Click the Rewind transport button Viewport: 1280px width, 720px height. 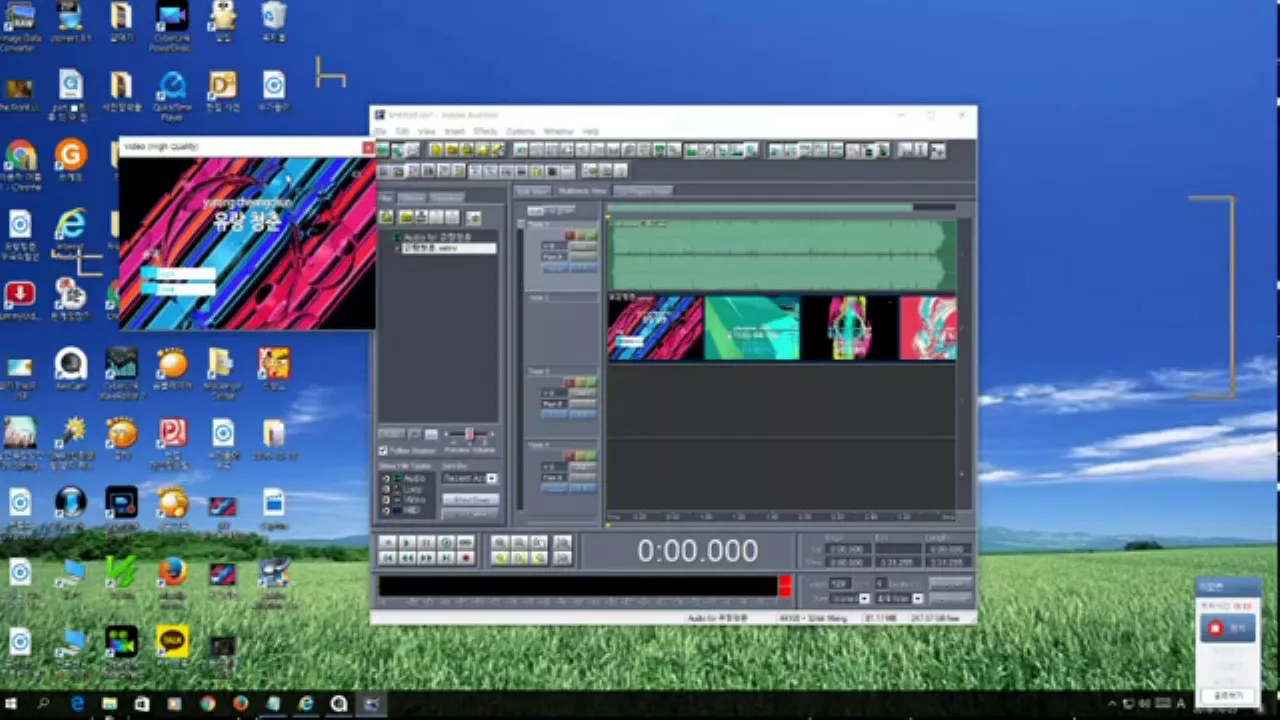click(x=407, y=558)
